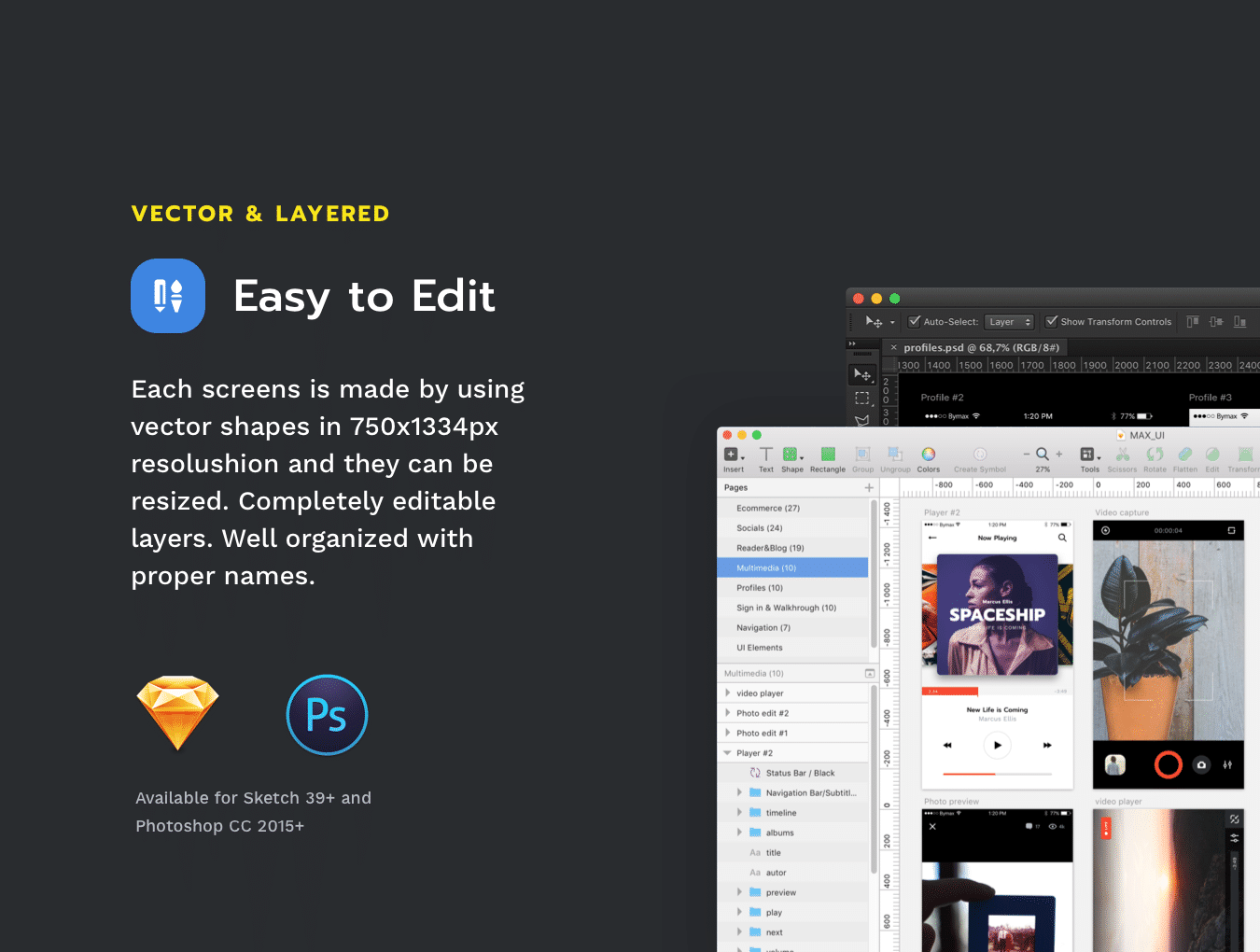Collapse the Player #2 artboard group
Screen dimensions: 1260x952
click(727, 752)
